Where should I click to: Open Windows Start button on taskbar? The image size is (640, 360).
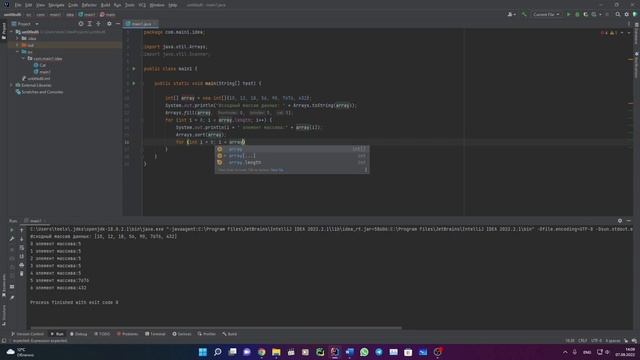click(x=202, y=352)
